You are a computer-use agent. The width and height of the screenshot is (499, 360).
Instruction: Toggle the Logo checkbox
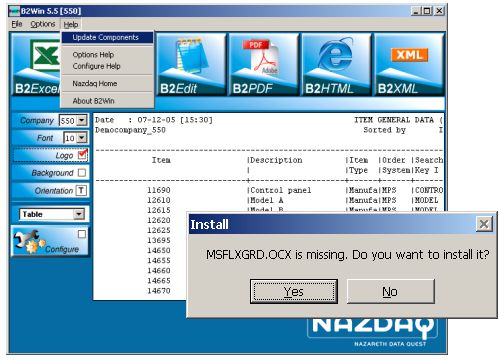click(x=82, y=155)
